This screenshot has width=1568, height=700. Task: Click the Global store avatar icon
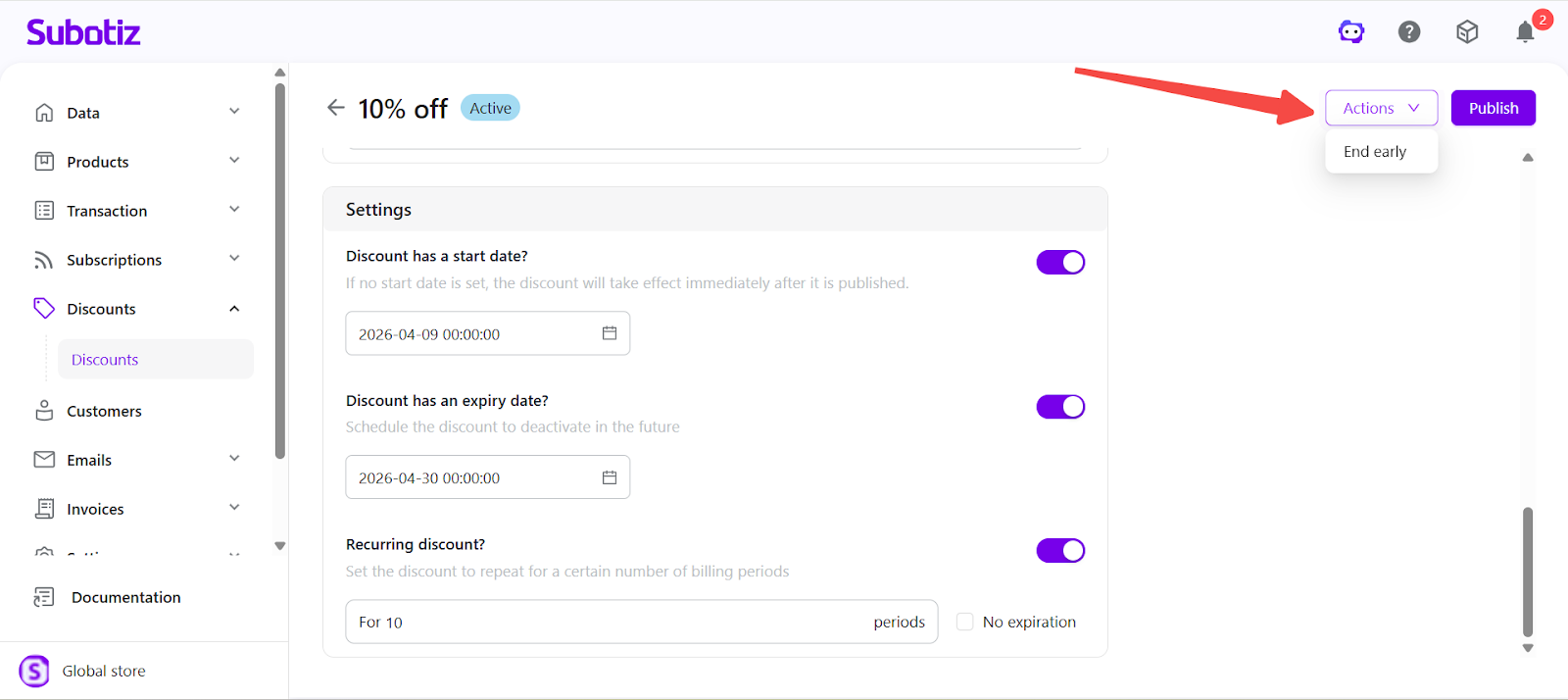click(34, 672)
